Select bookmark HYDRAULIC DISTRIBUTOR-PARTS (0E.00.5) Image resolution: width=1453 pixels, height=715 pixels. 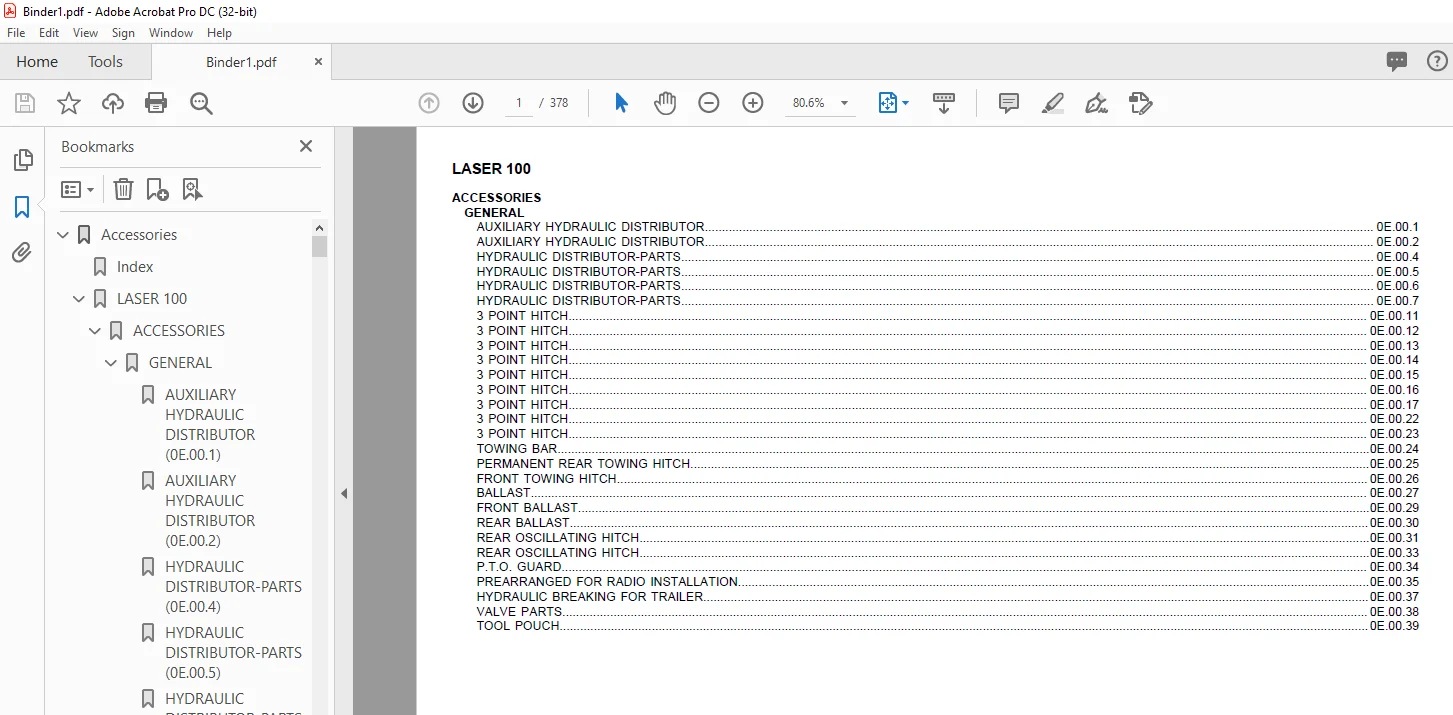[233, 653]
